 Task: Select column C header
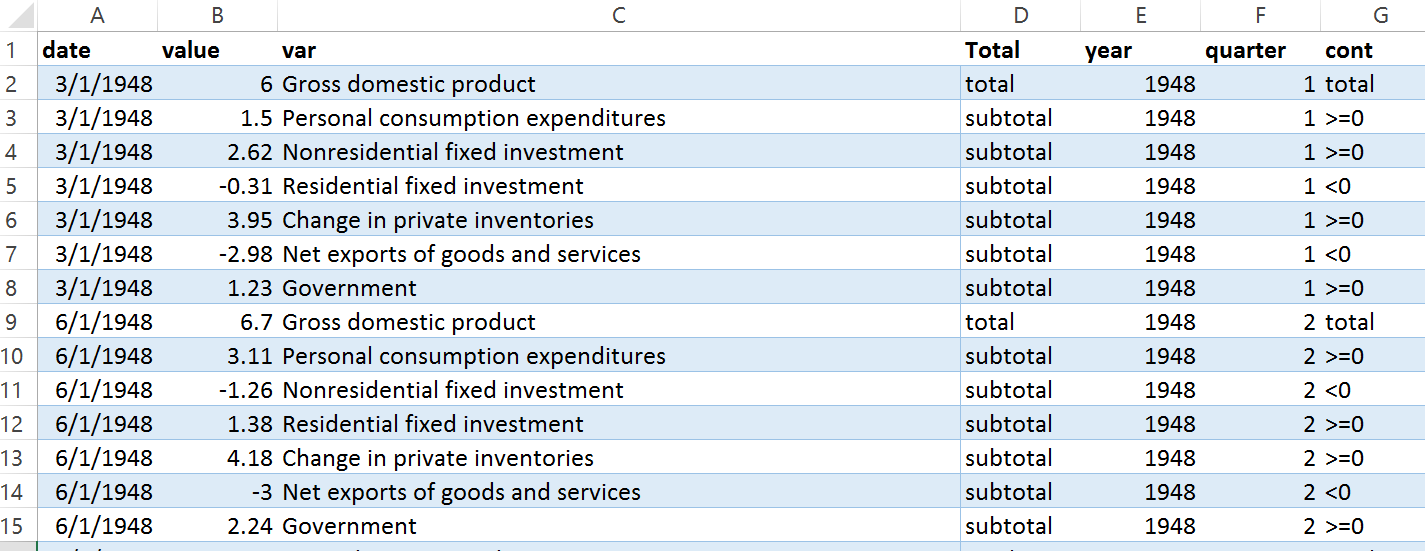pyautogui.click(x=619, y=15)
